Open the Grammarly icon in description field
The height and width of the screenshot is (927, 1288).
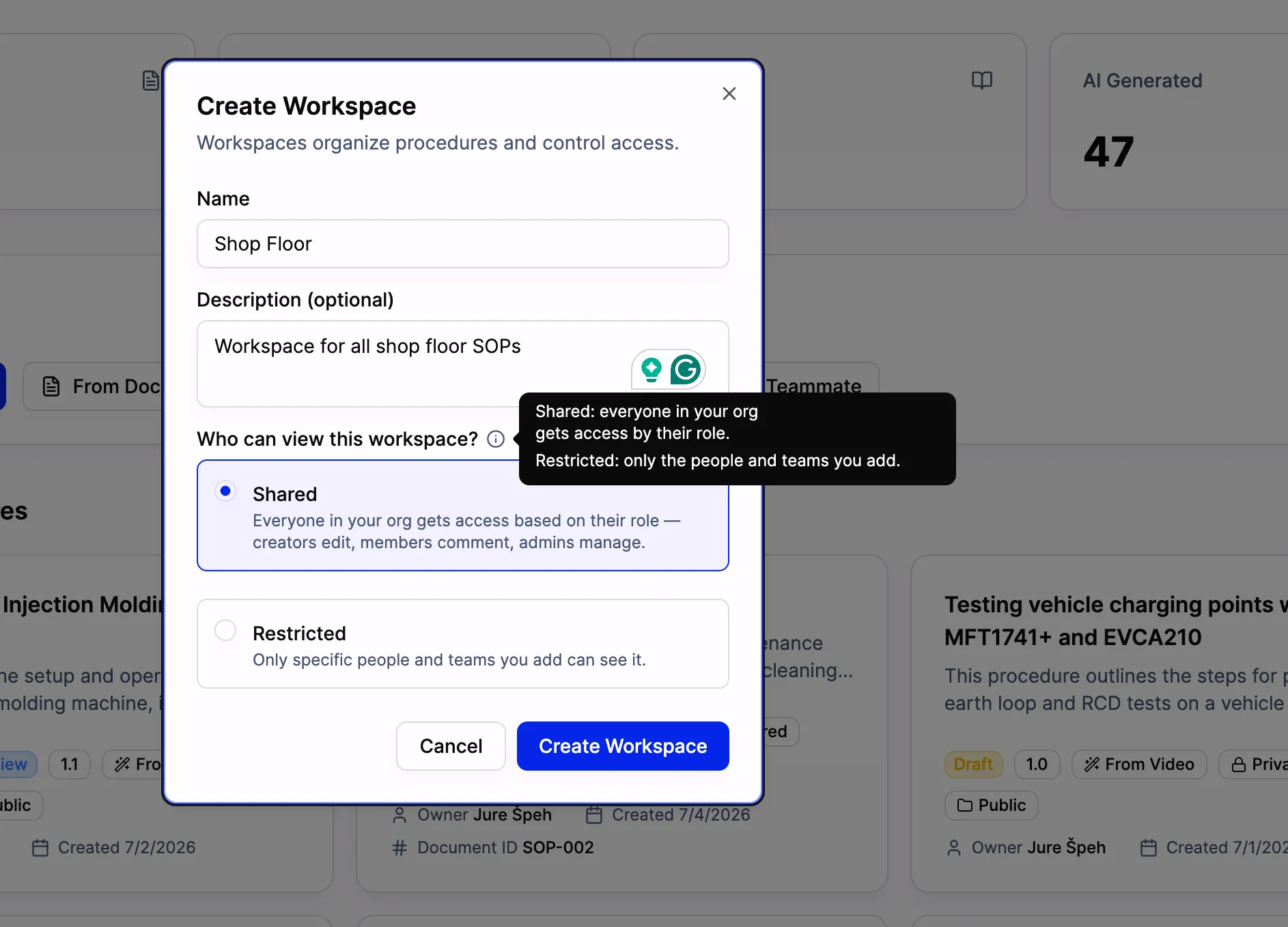click(x=686, y=370)
